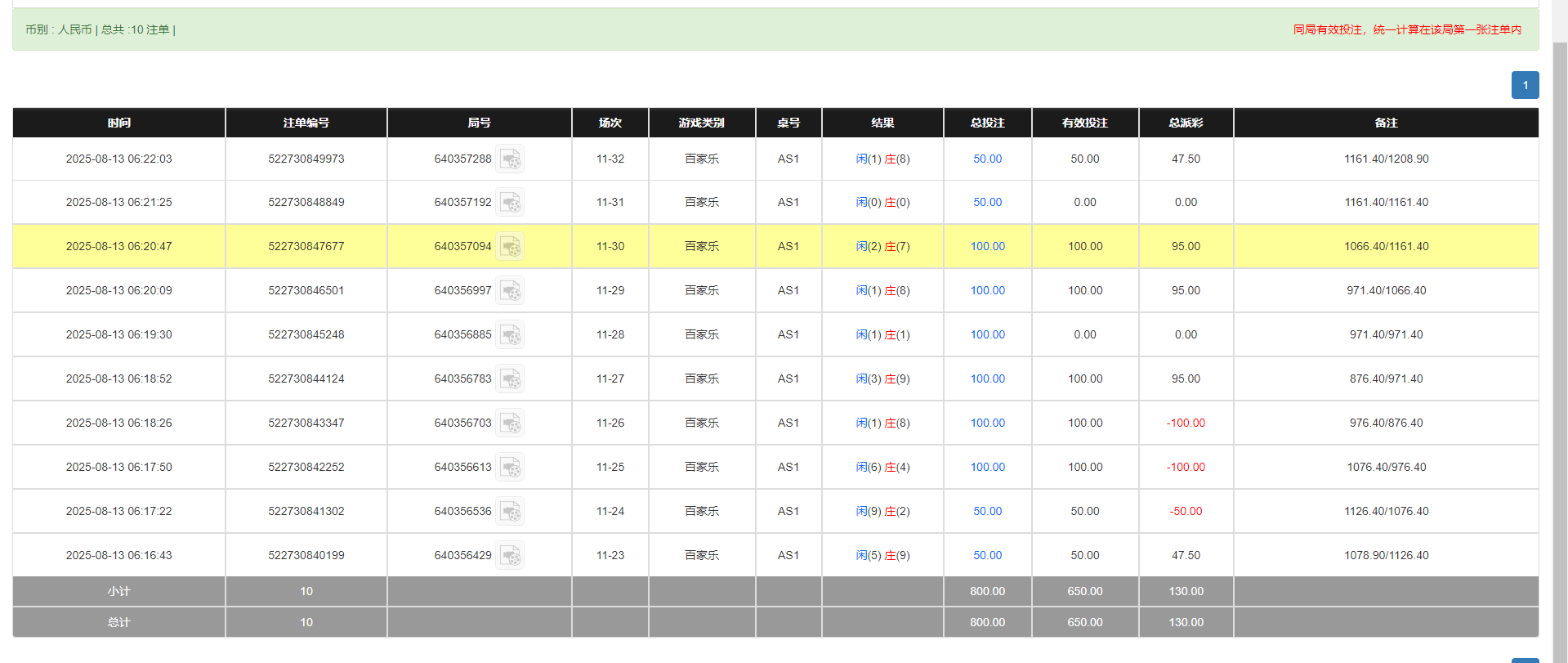Click the 结果 column header

coord(882,123)
